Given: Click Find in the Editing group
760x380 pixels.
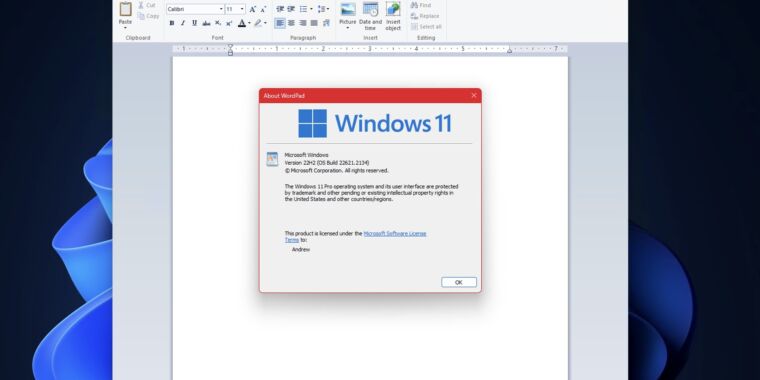Looking at the screenshot, I should pyautogui.click(x=421, y=5).
